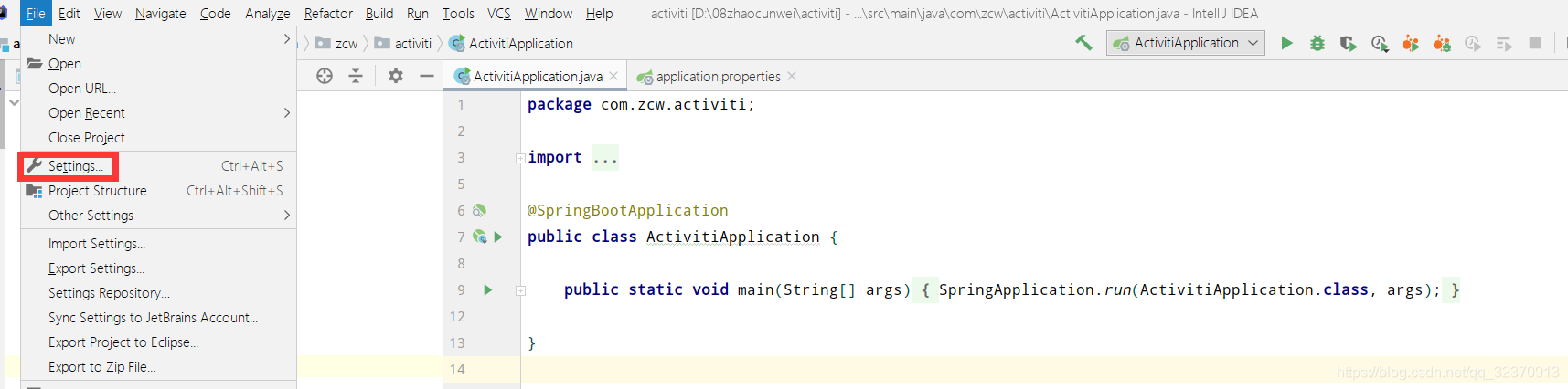1568x389 pixels.
Task: Choose Close Project from the File menu
Action: (x=159, y=138)
